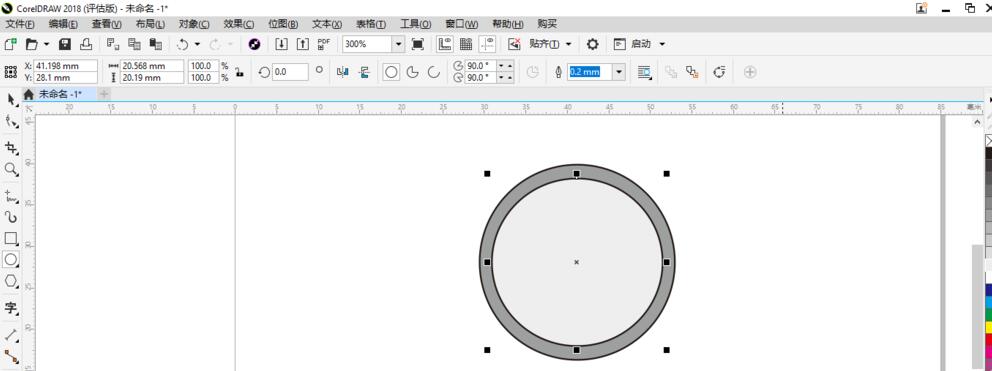Viewport: 992px width, 371px height.
Task: Open the 对象 menu
Action: [194, 24]
